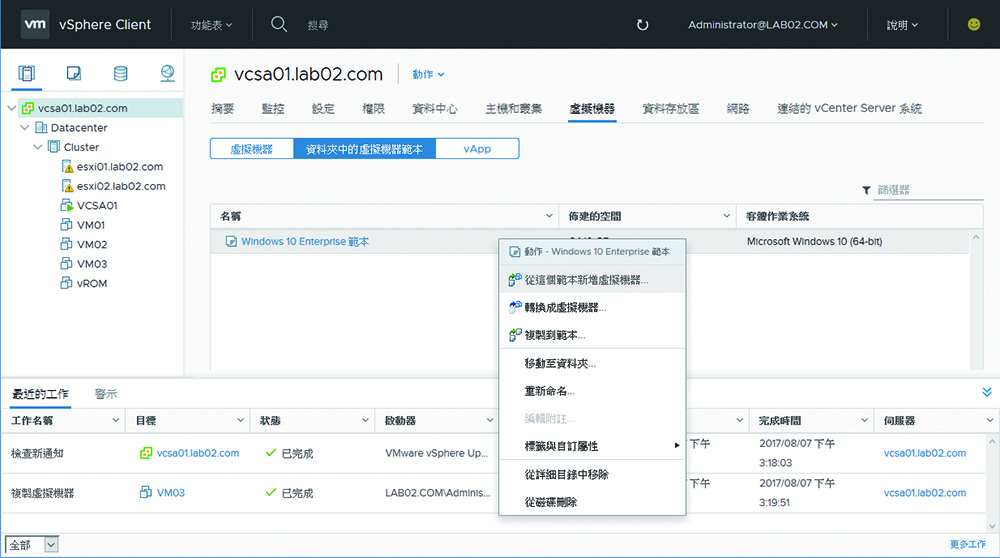The height and width of the screenshot is (558, 1000).
Task: Click the template list vertical scrollbar
Action: (976, 300)
